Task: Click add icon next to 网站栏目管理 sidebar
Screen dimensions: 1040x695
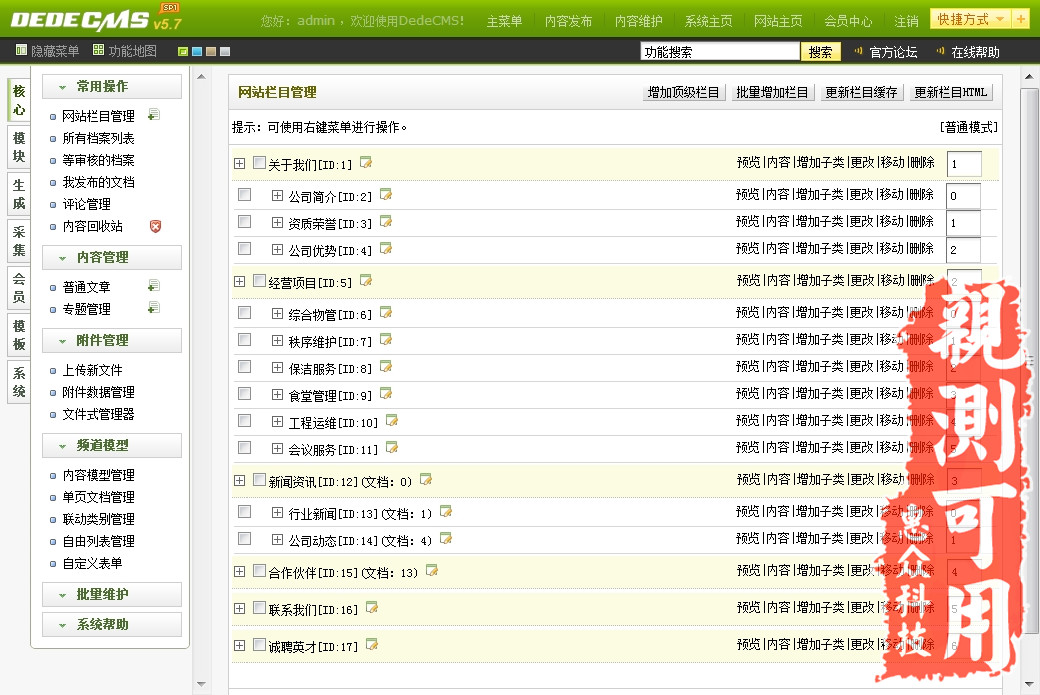Action: (x=154, y=115)
